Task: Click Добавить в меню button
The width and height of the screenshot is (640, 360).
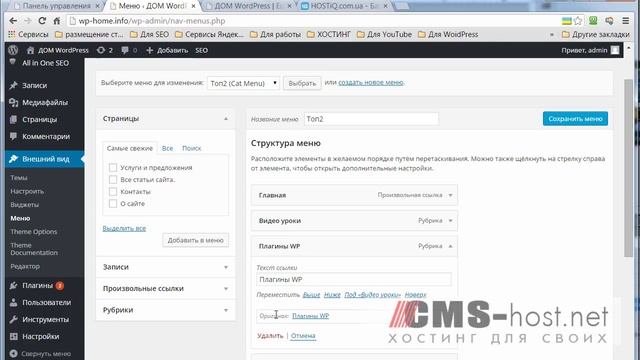Action: click(x=196, y=240)
